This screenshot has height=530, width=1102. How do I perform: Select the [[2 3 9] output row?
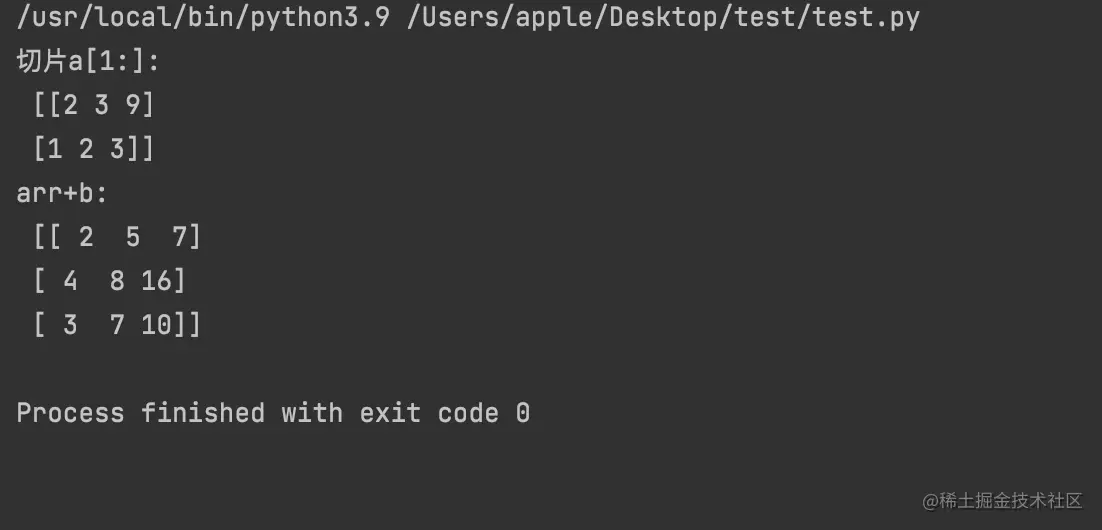94,105
